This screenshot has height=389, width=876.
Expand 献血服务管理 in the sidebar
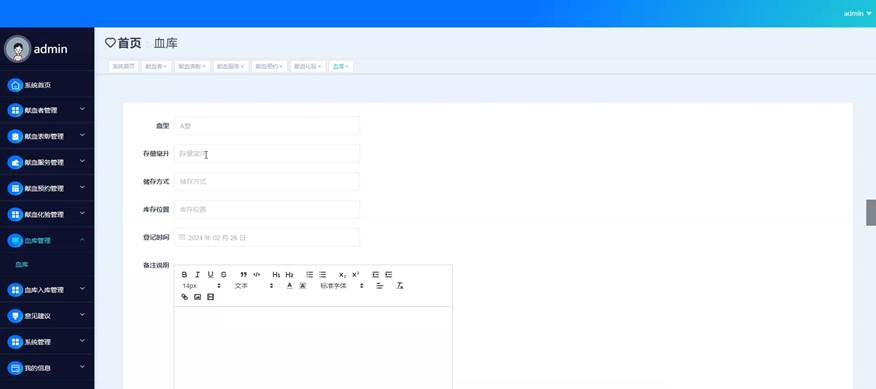pyautogui.click(x=47, y=162)
